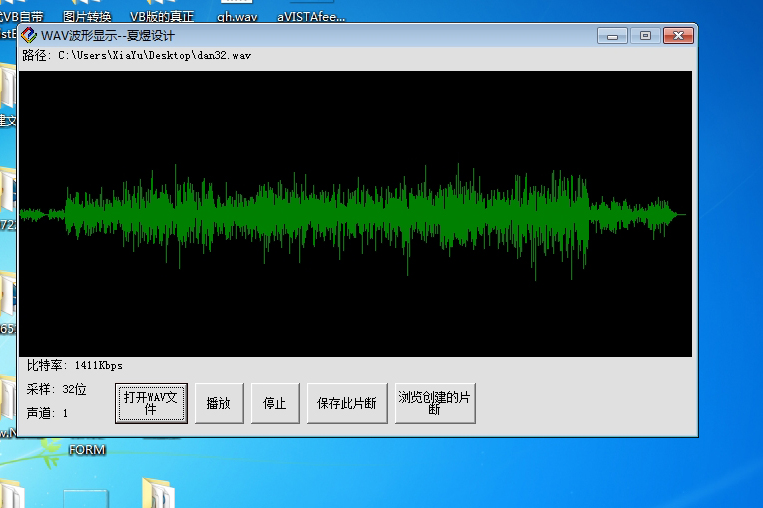
Task: Click the green waveform display area
Action: pyautogui.click(x=355, y=214)
